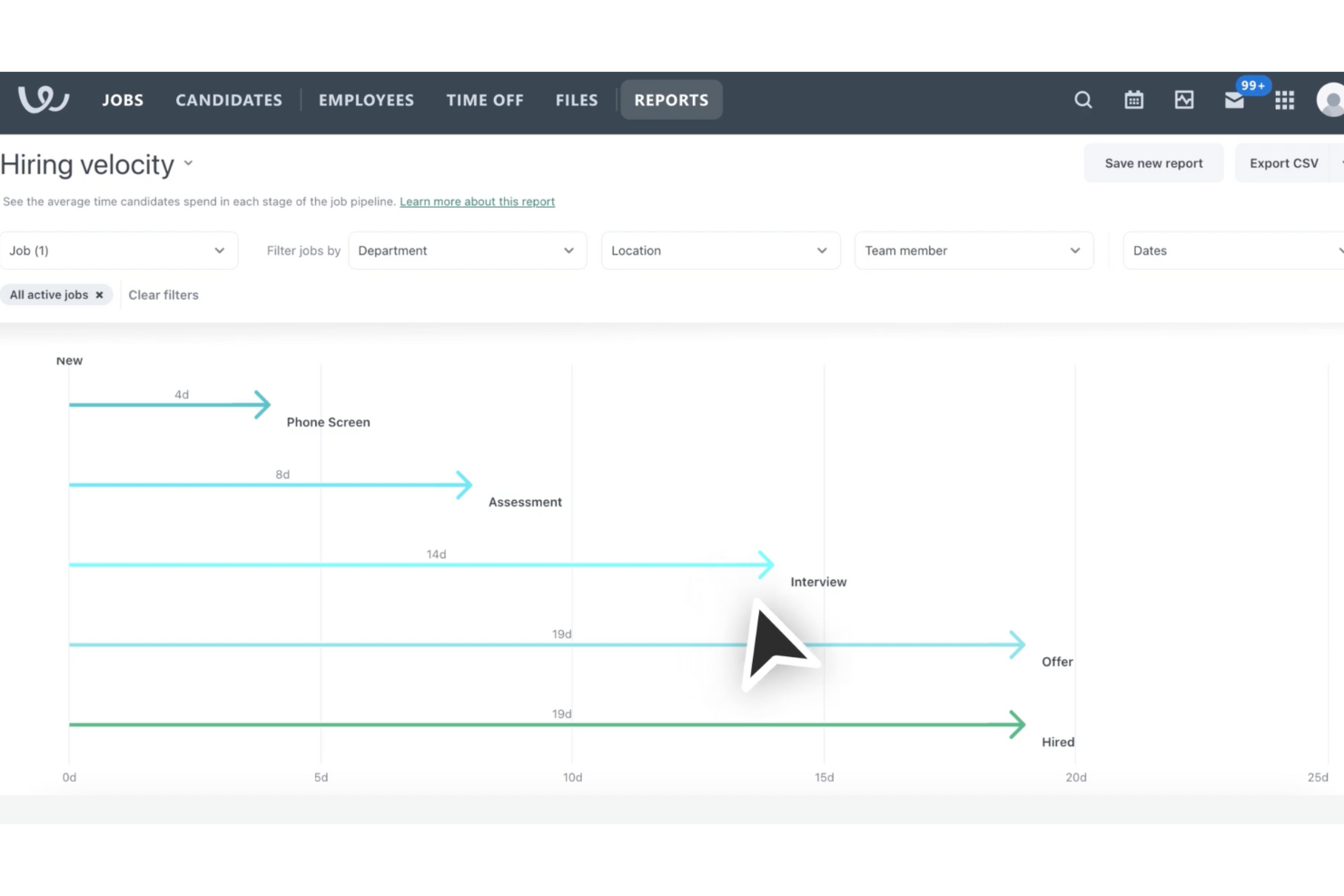
Task: Click the analytics chart icon in the header
Action: pyautogui.click(x=1183, y=100)
